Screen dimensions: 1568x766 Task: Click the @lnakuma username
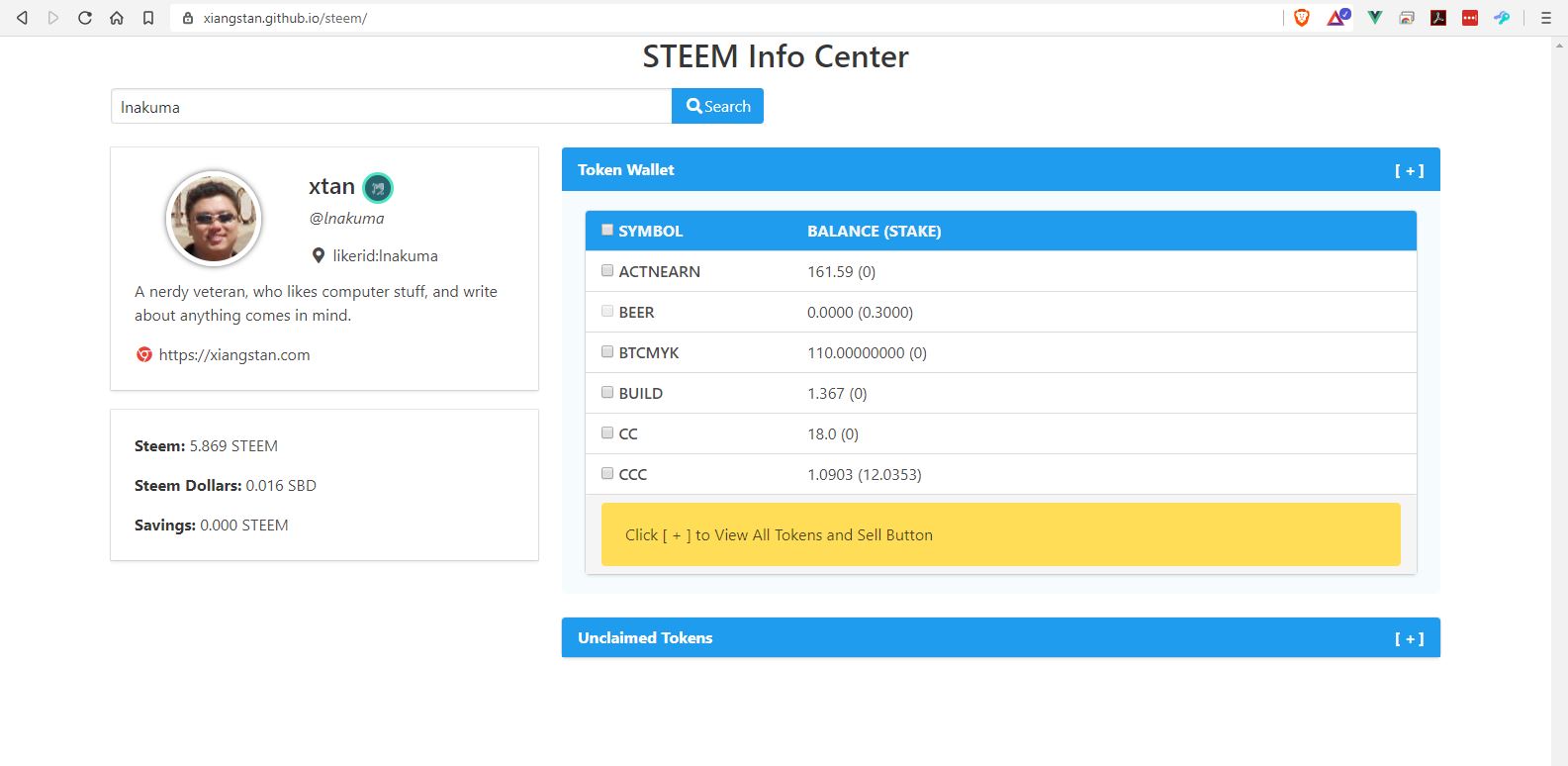[346, 218]
